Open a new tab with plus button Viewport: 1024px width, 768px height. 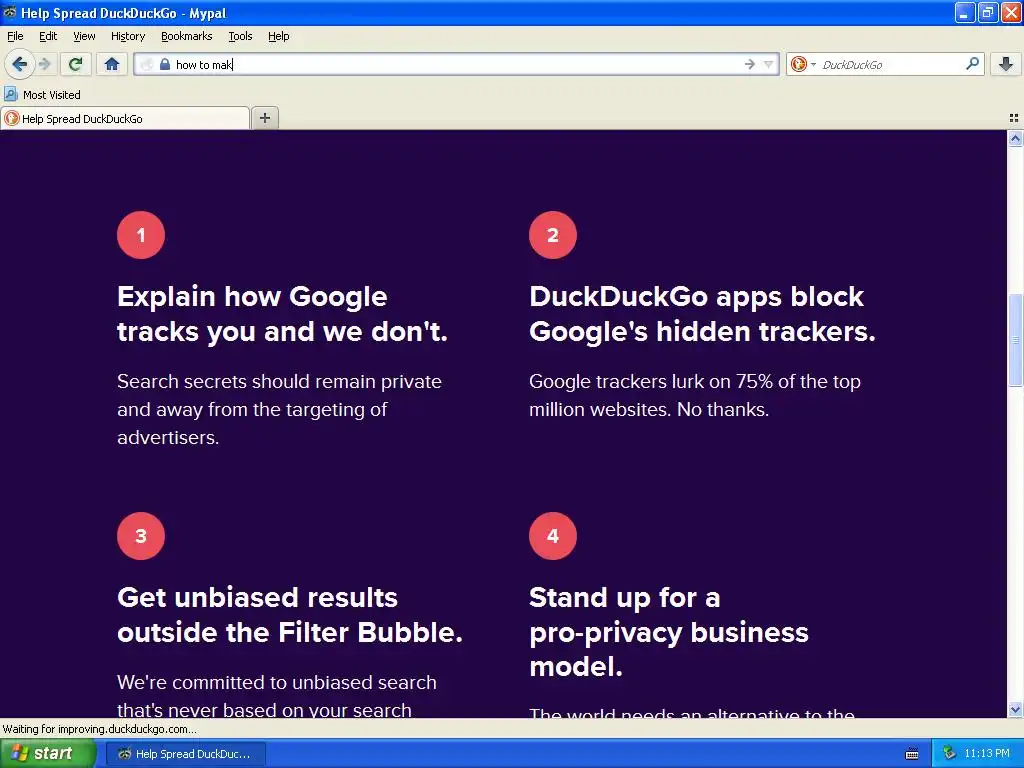(x=264, y=118)
